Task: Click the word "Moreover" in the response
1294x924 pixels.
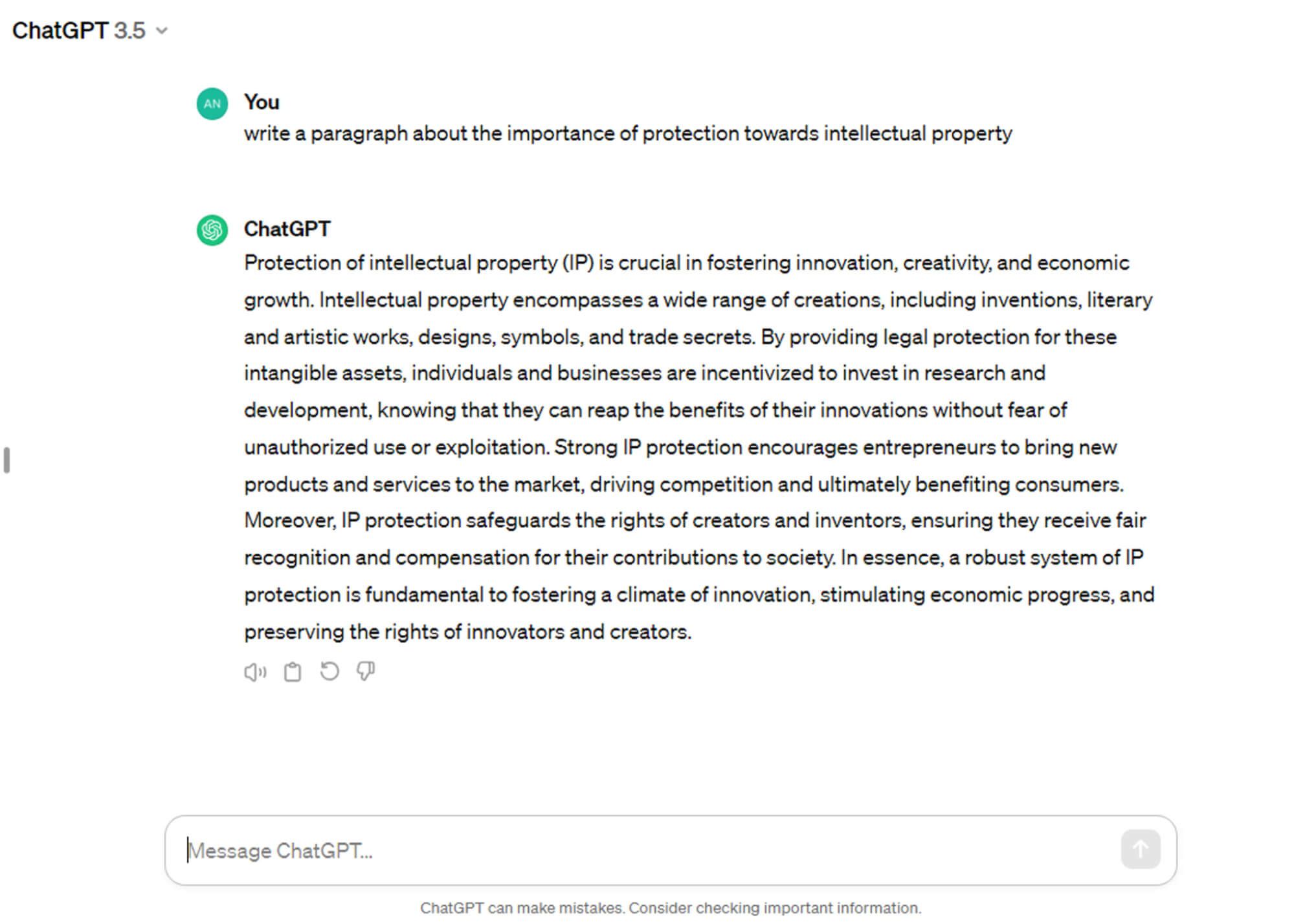Action: coord(289,521)
